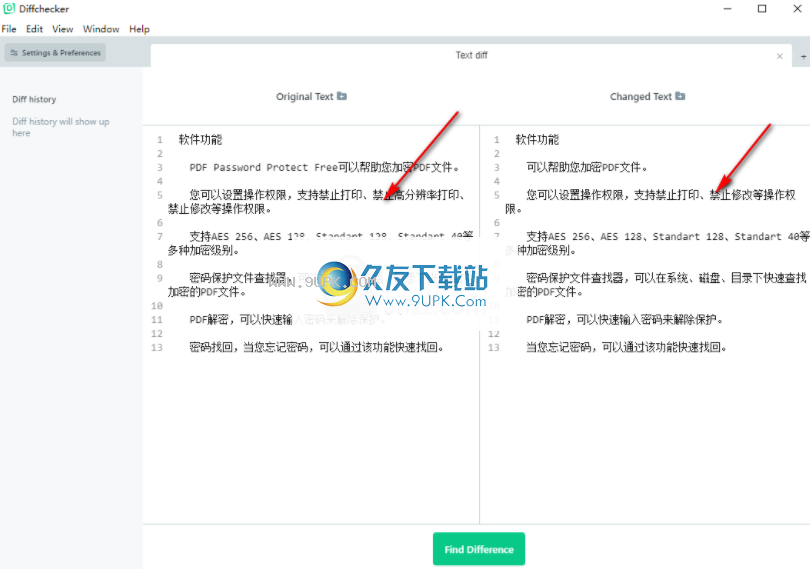Add a new tab with plus icon
Screen dimensions: 810x569
pos(803,56)
